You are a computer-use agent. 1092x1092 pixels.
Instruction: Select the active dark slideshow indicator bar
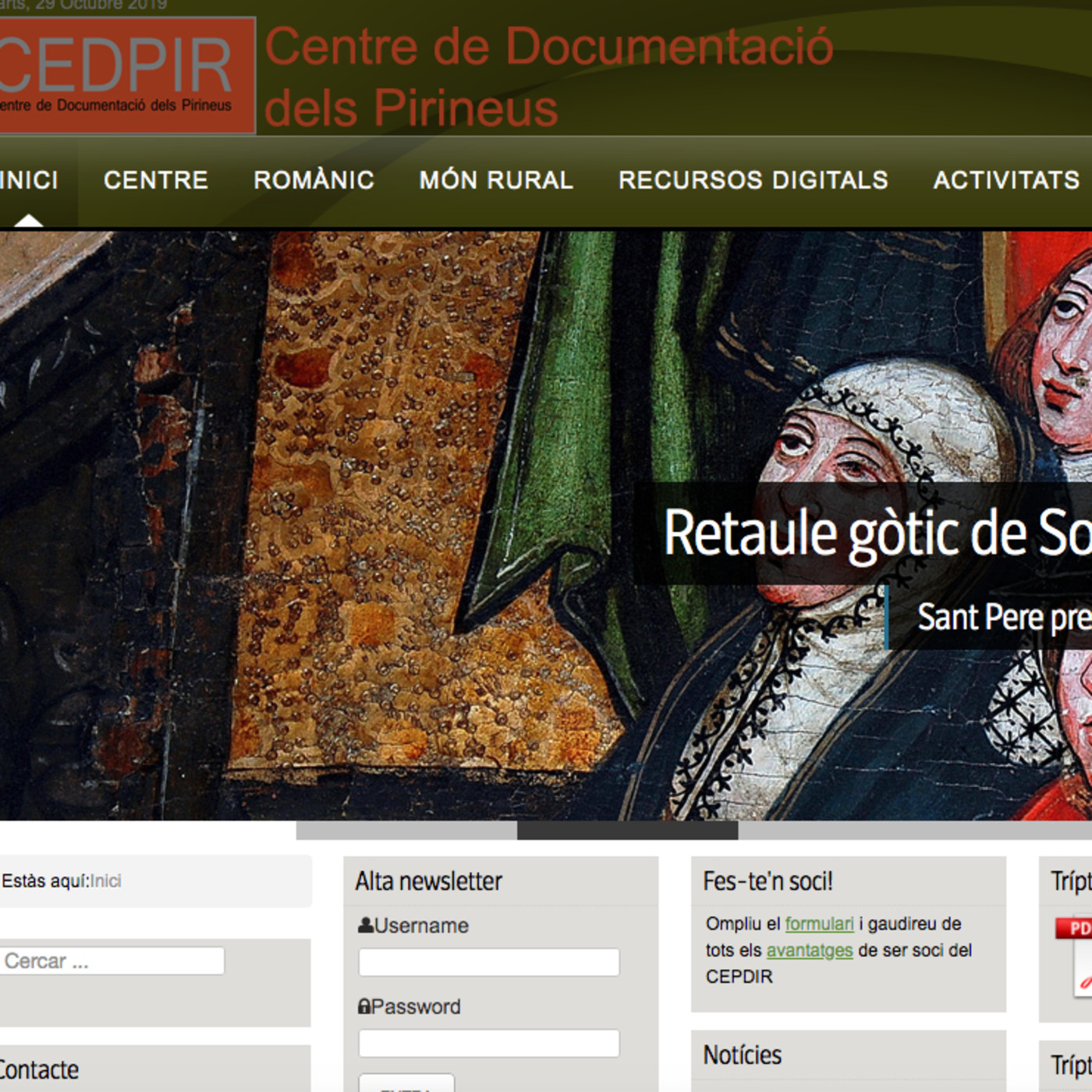[628, 831]
